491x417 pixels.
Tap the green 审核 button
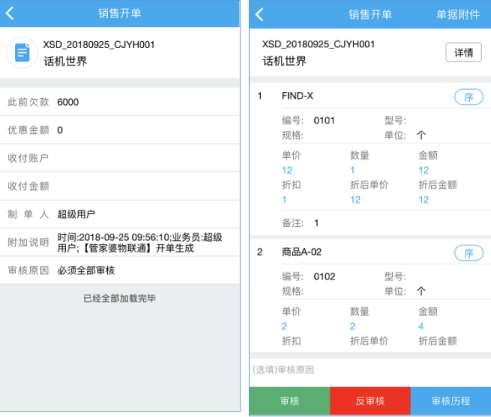pos(289,401)
